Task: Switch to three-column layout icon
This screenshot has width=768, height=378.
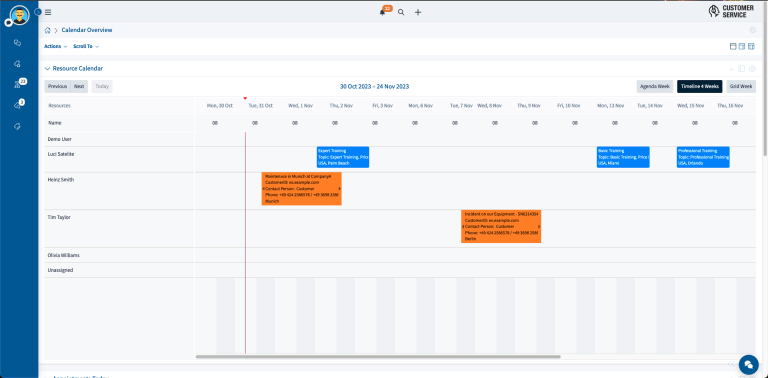Action: [x=751, y=47]
